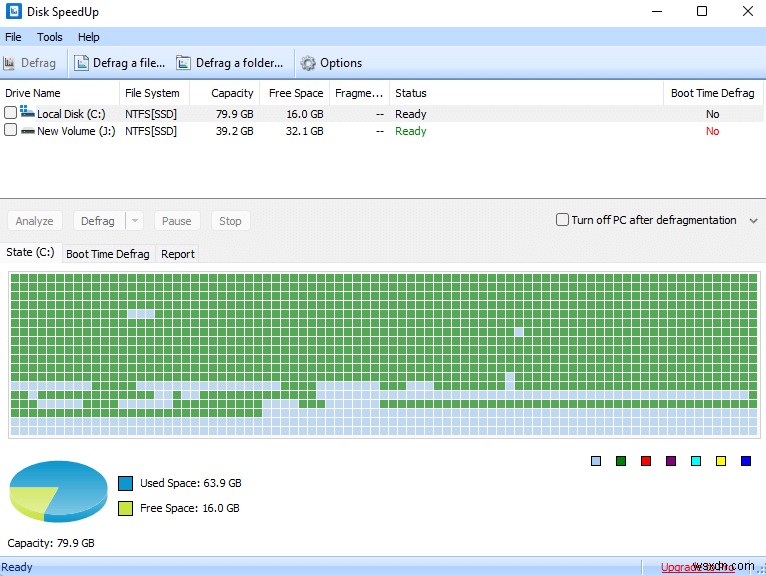This screenshot has width=766, height=576.
Task: Click the yellow legend color swatch
Action: pyautogui.click(x=721, y=461)
